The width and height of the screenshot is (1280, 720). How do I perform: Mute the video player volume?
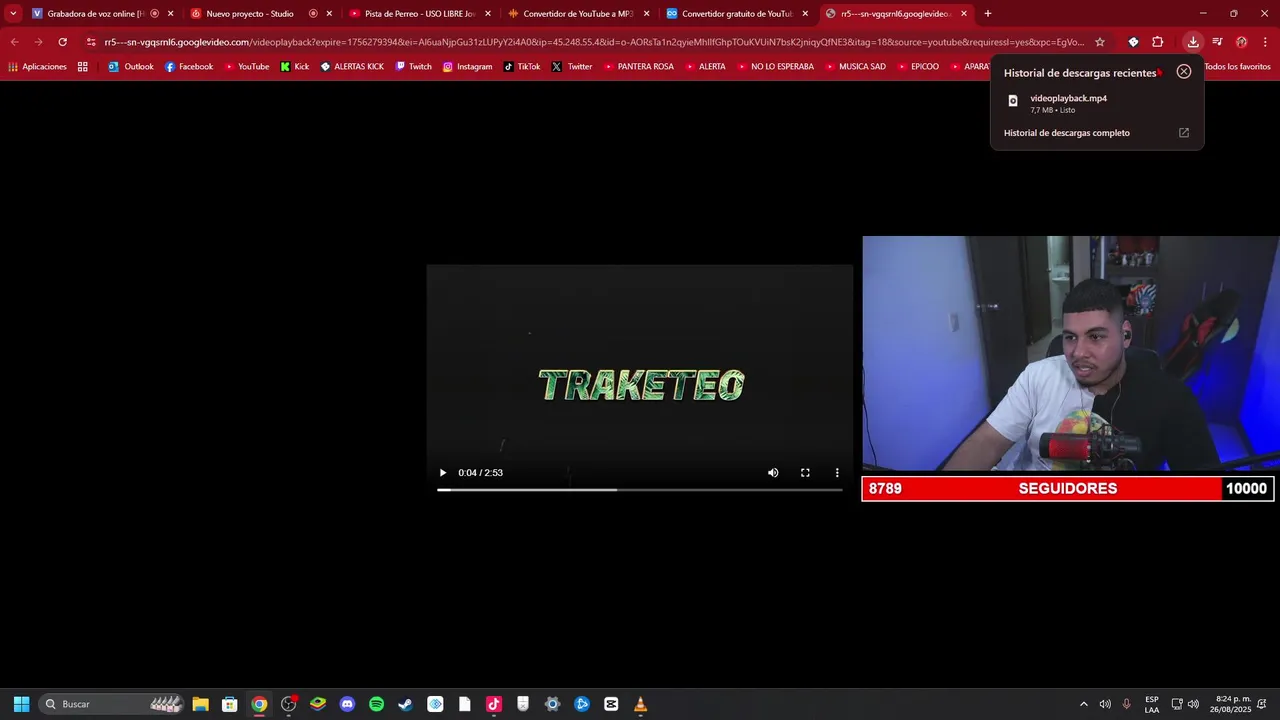tap(773, 473)
